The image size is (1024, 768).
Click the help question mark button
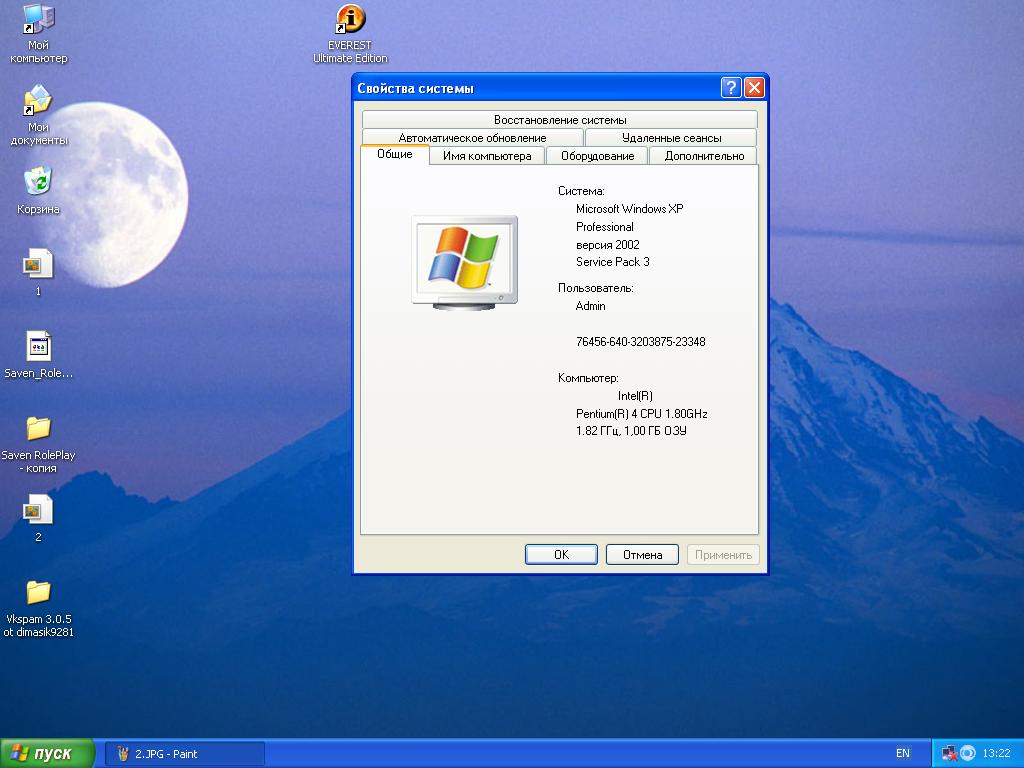pyautogui.click(x=731, y=88)
